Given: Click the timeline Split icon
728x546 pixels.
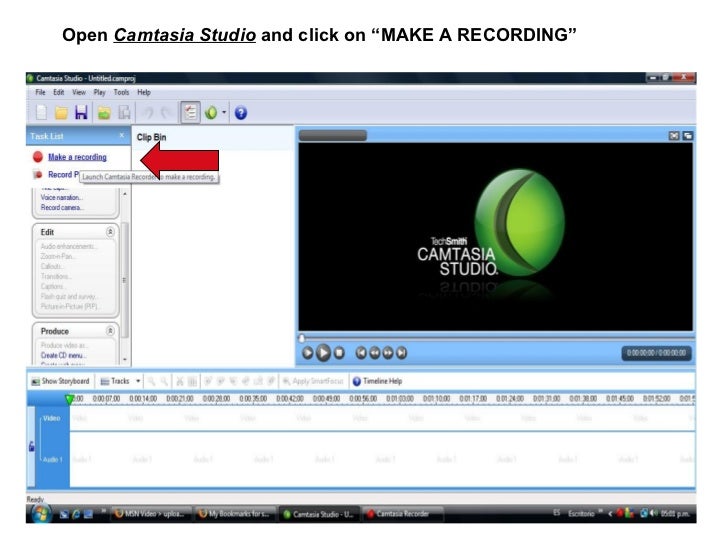Looking at the screenshot, I should 192,381.
